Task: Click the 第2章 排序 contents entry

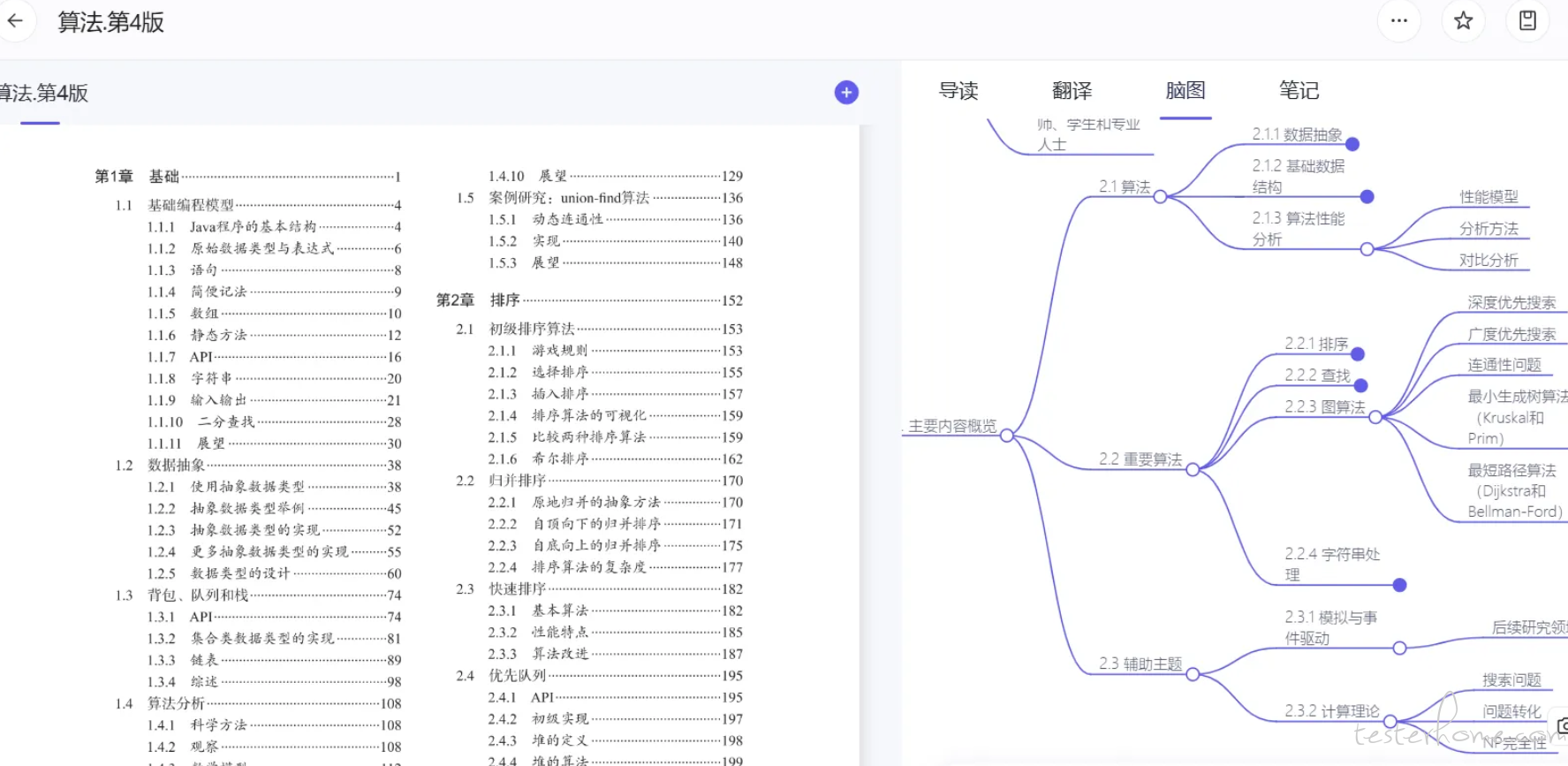Action: pyautogui.click(x=590, y=300)
